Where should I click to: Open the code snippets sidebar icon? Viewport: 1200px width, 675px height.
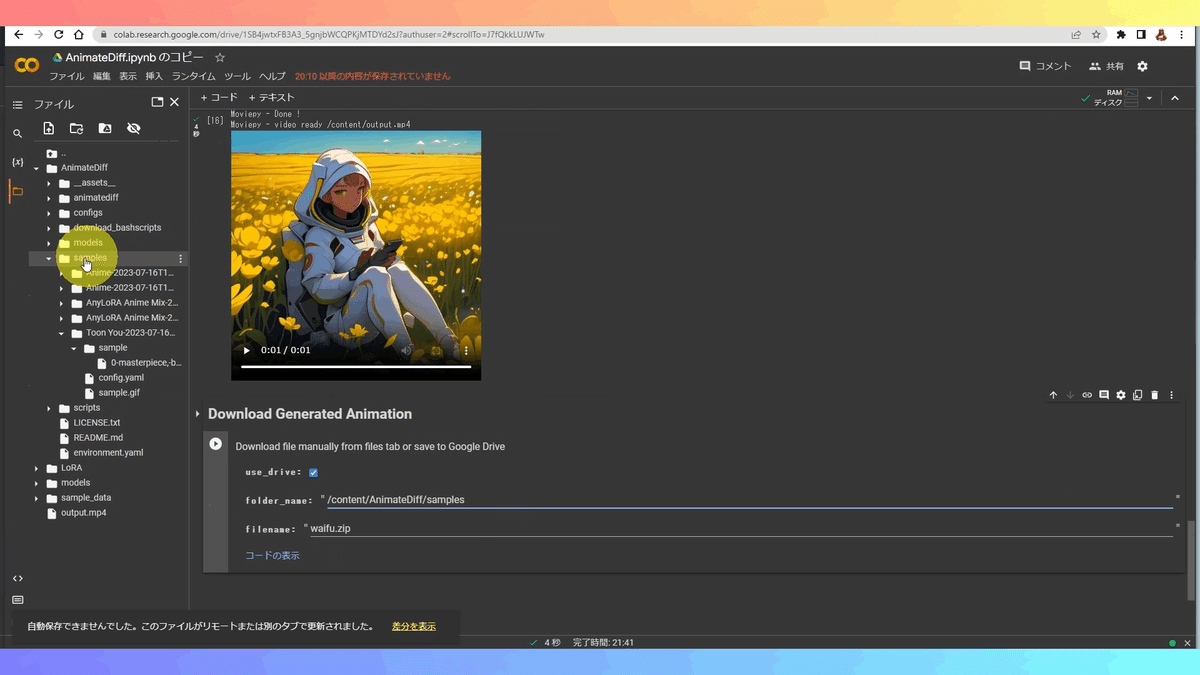point(17,578)
